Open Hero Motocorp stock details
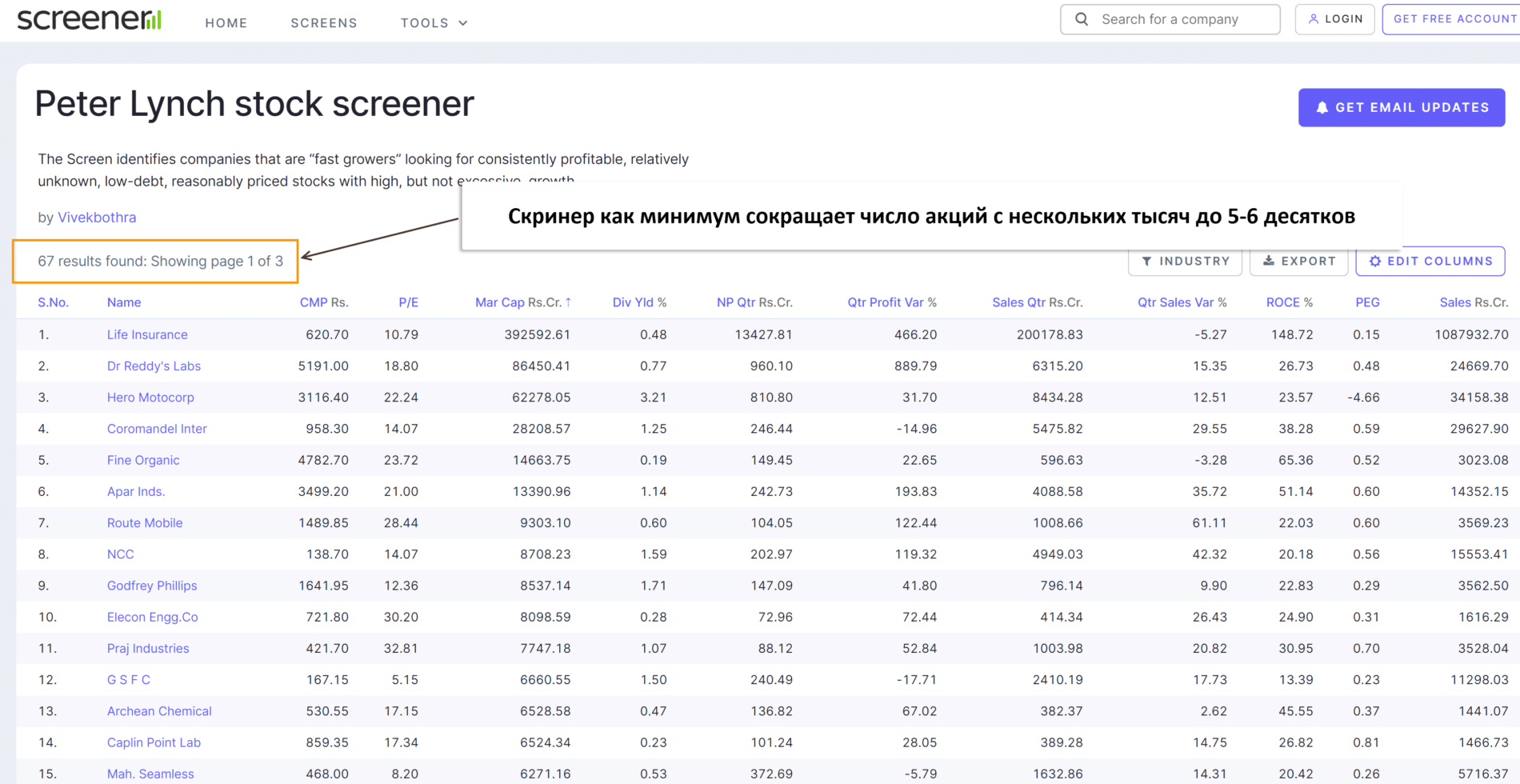This screenshot has height=784, width=1520. click(150, 397)
